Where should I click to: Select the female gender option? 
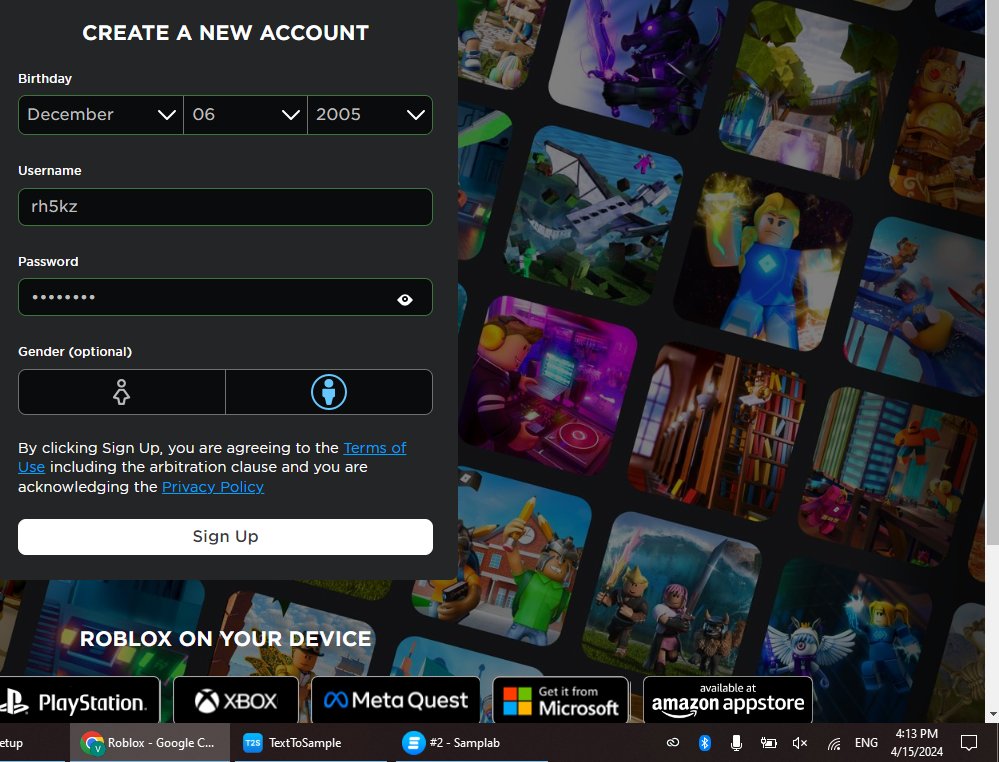coord(122,392)
